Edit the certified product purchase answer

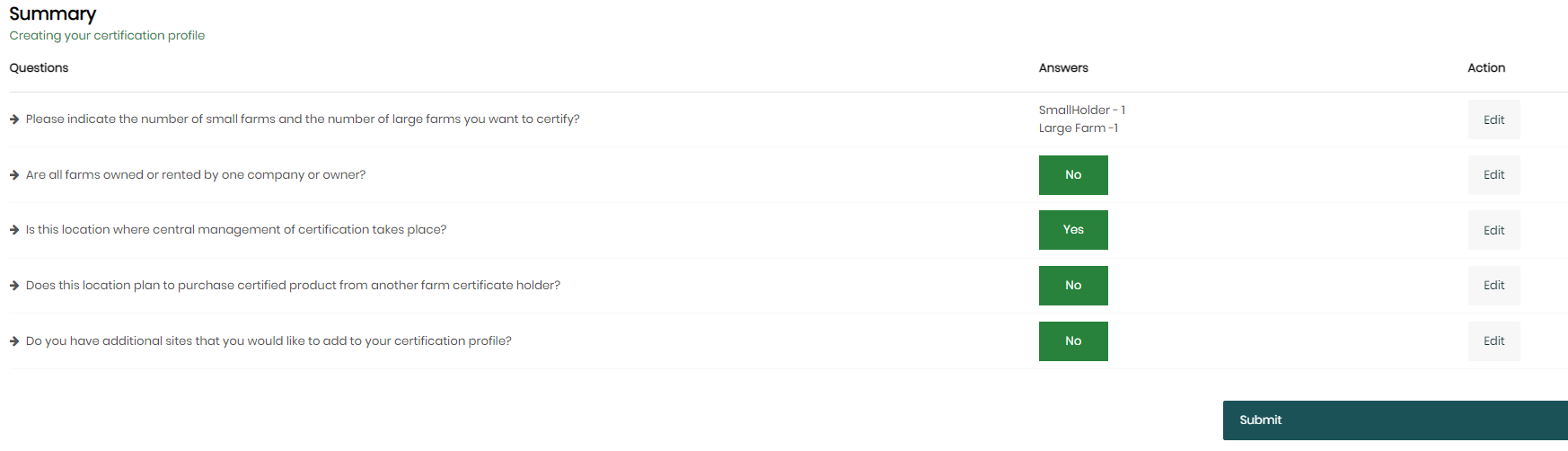click(1493, 286)
